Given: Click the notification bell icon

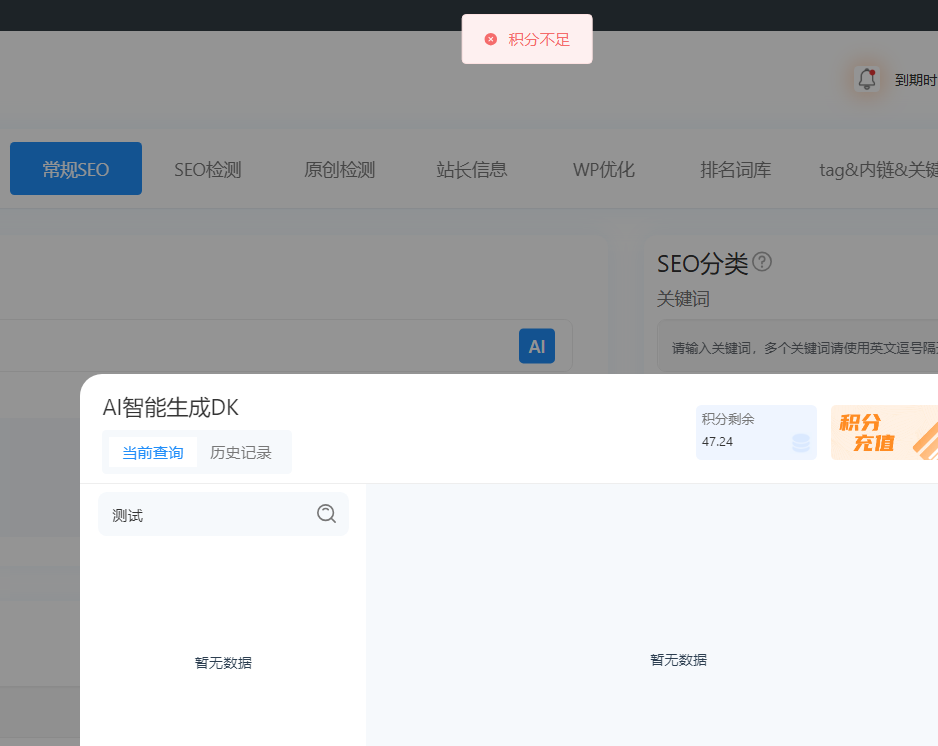Looking at the screenshot, I should (867, 79).
